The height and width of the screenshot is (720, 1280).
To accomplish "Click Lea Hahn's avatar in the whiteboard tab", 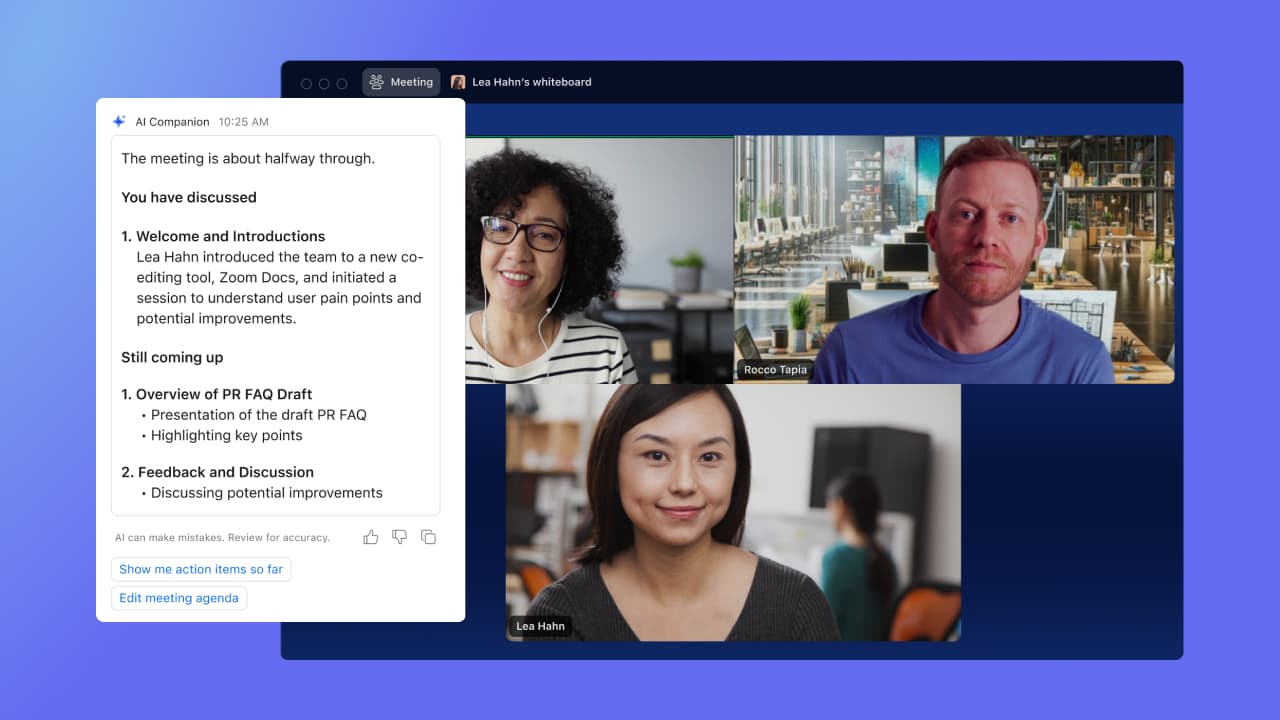I will pyautogui.click(x=458, y=82).
